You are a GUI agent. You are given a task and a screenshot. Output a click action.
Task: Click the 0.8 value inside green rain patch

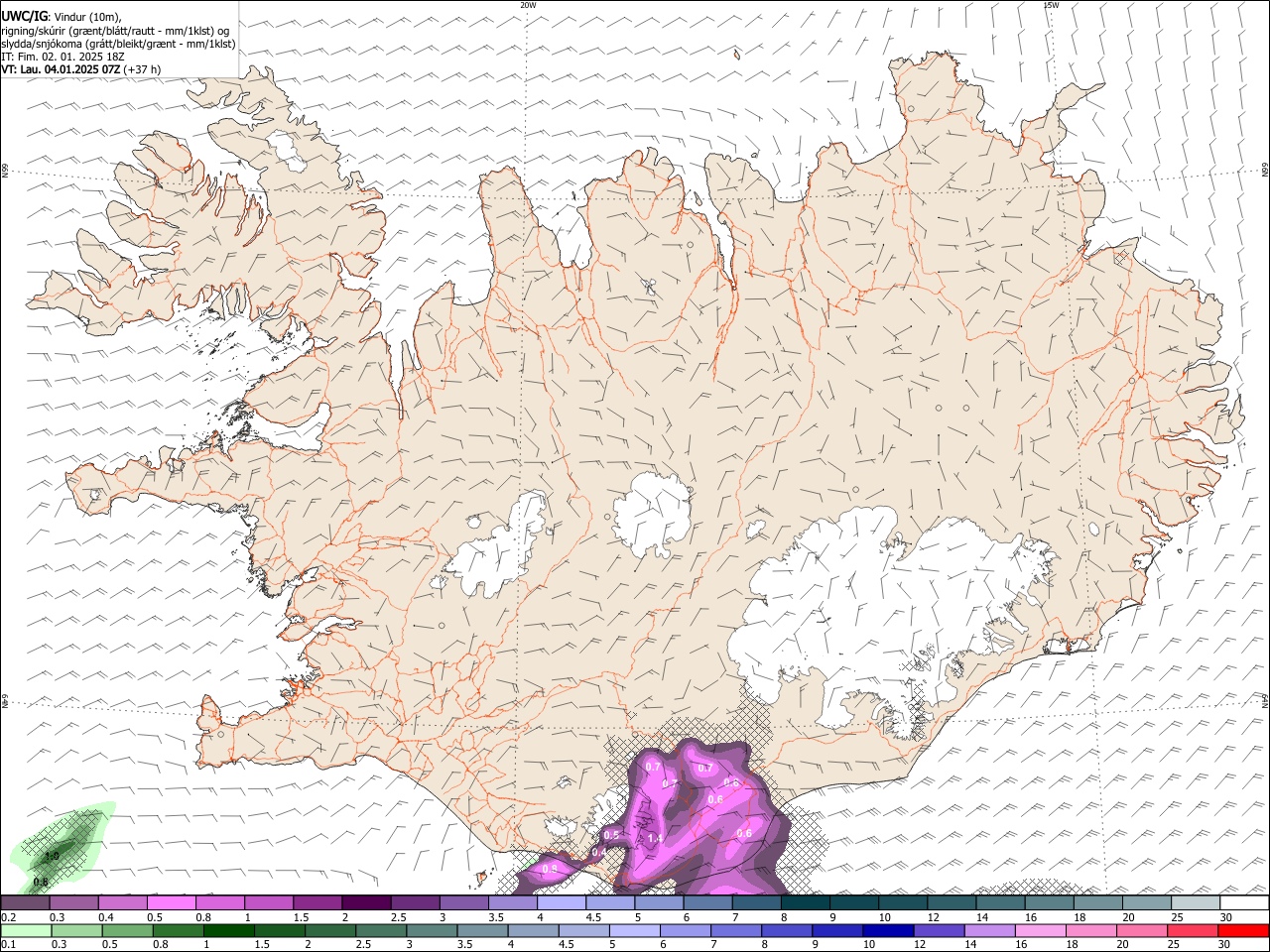41,882
